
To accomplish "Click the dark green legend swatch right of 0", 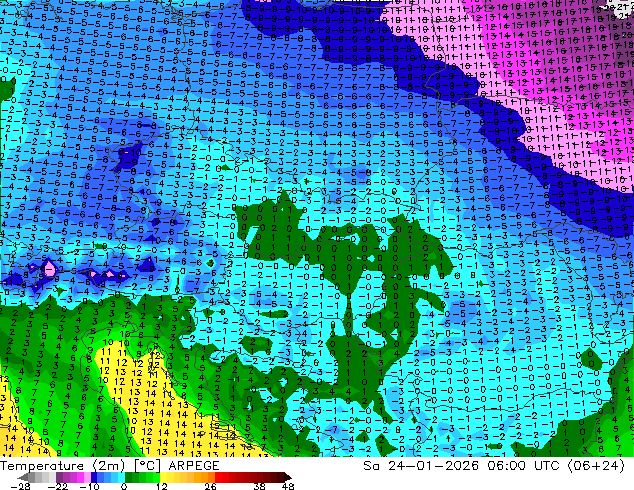I will point(129,477).
